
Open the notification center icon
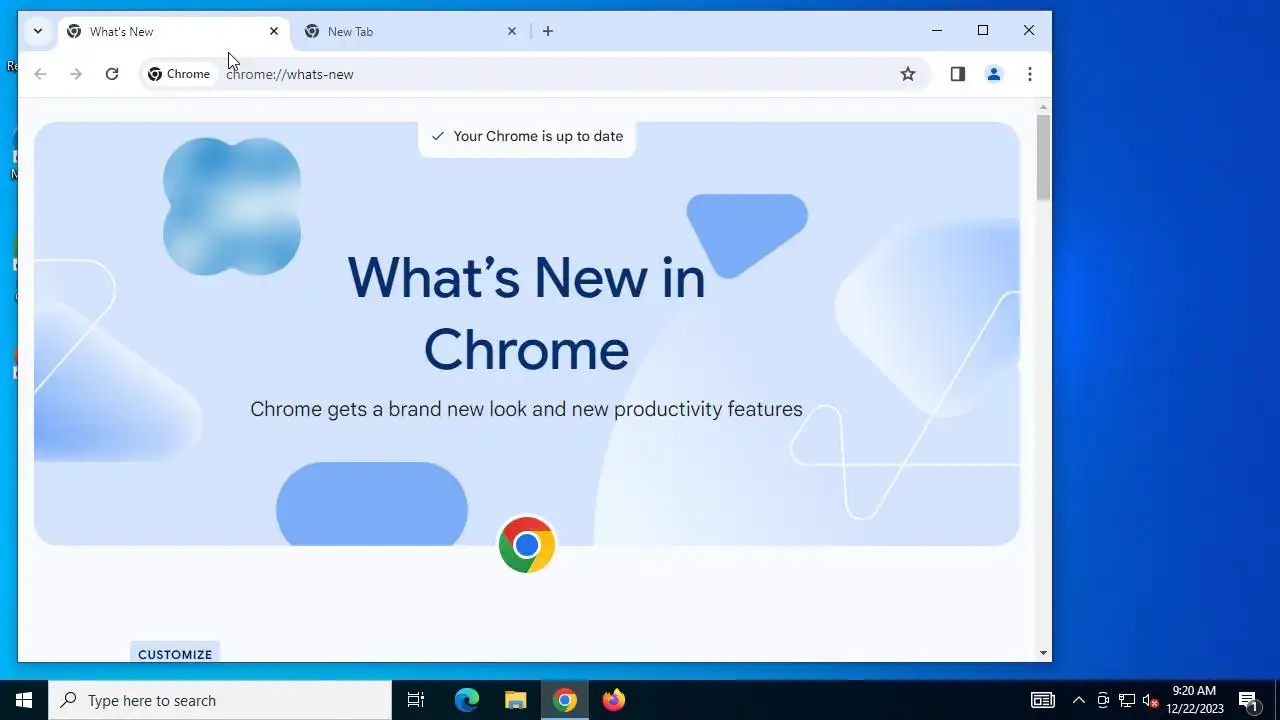(1248, 700)
